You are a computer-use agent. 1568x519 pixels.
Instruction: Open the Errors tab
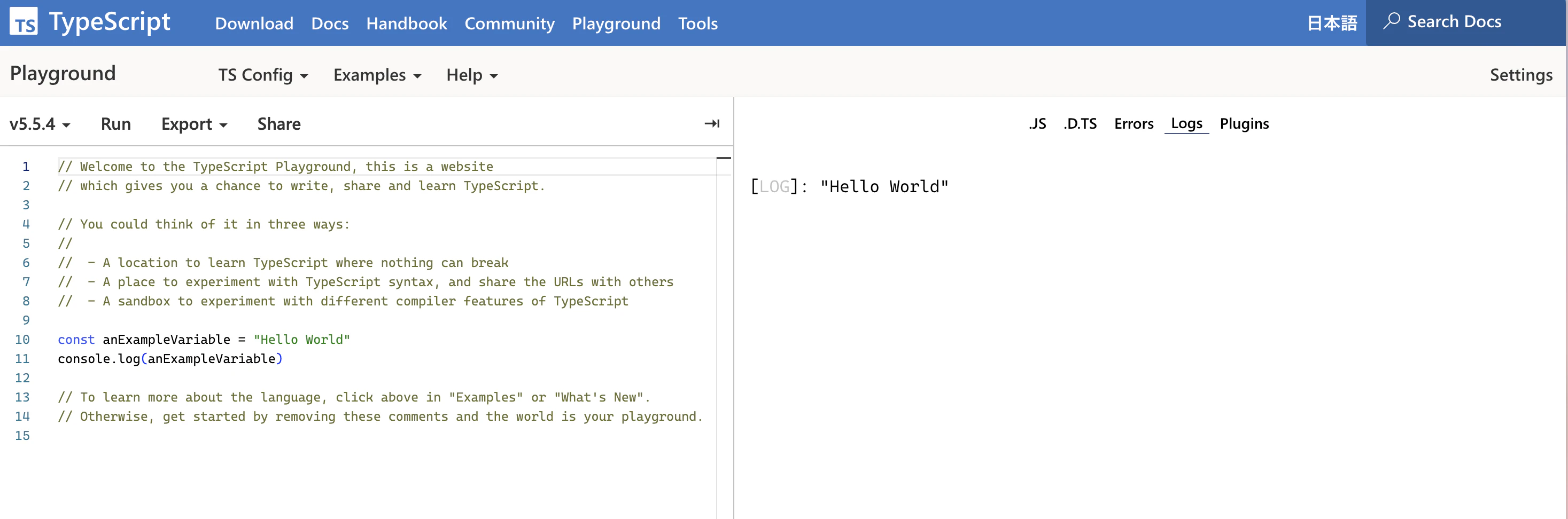coord(1134,123)
